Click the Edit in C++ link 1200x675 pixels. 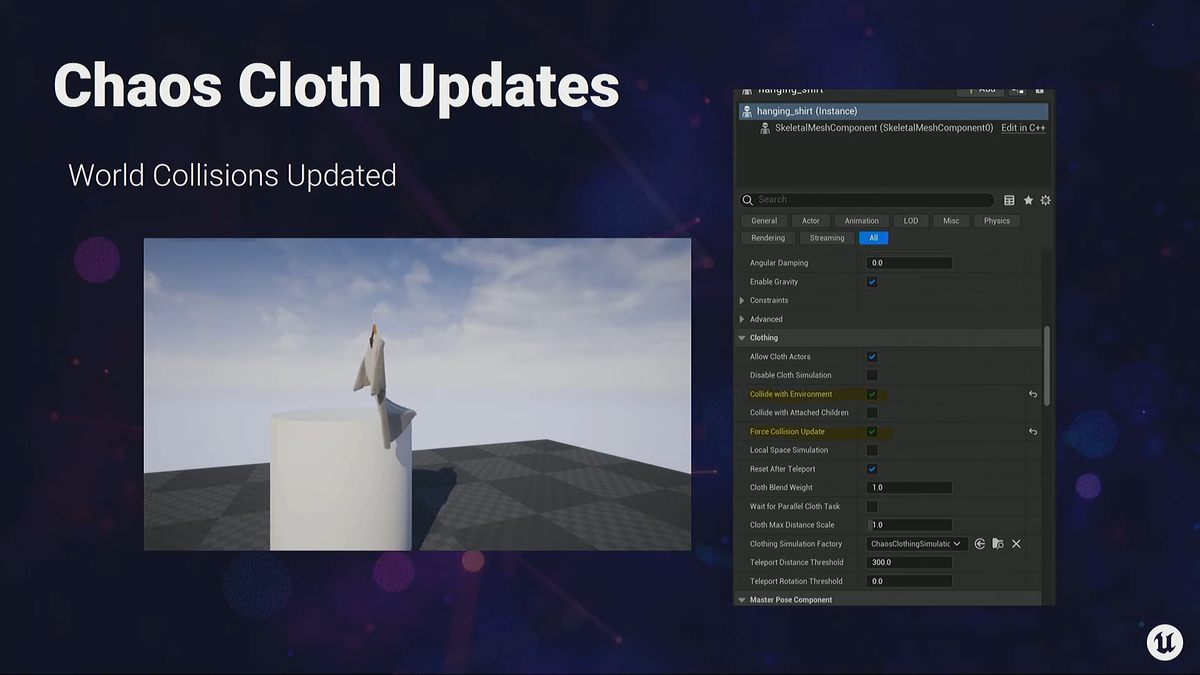1023,128
